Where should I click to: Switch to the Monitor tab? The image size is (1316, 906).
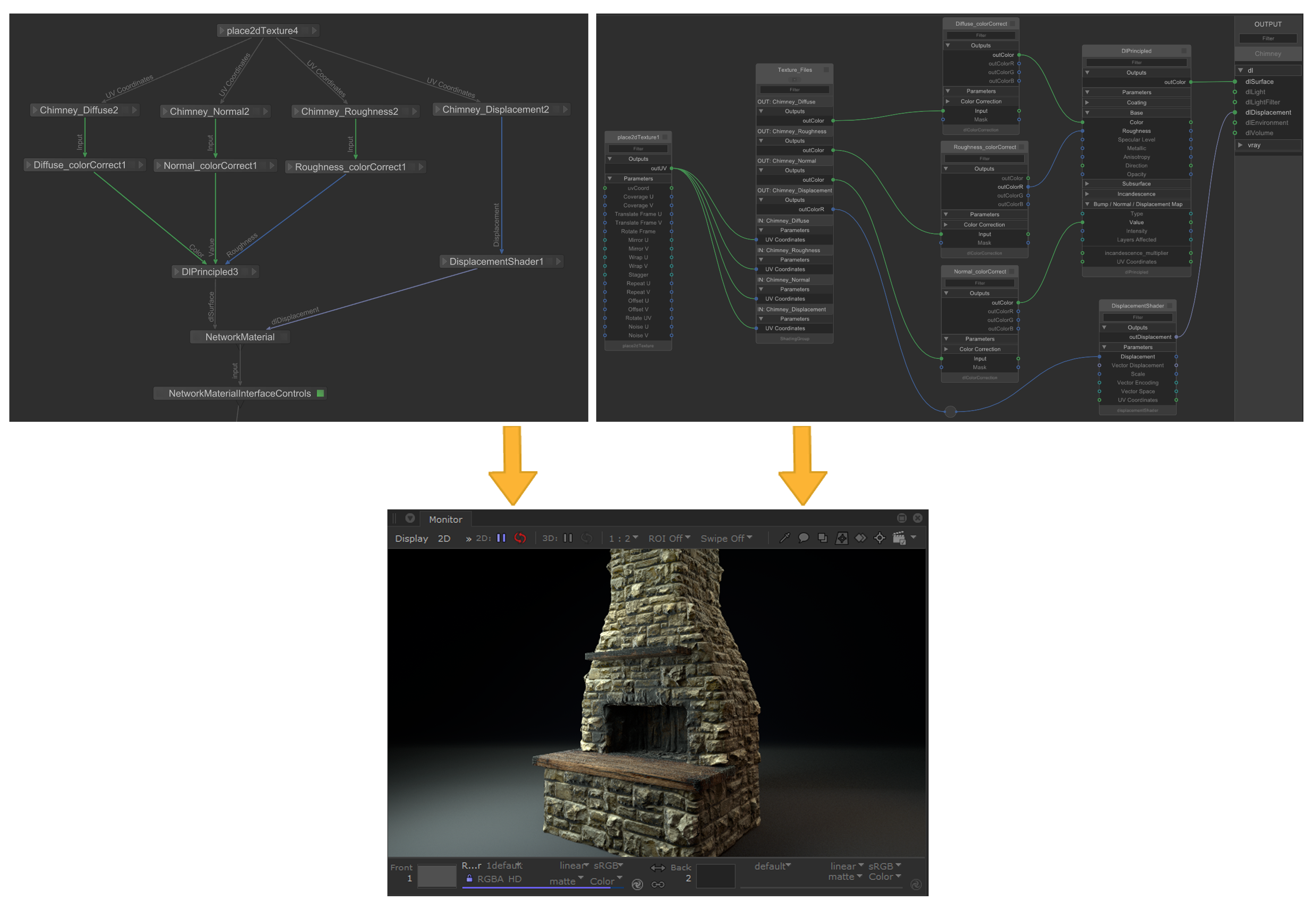(445, 520)
